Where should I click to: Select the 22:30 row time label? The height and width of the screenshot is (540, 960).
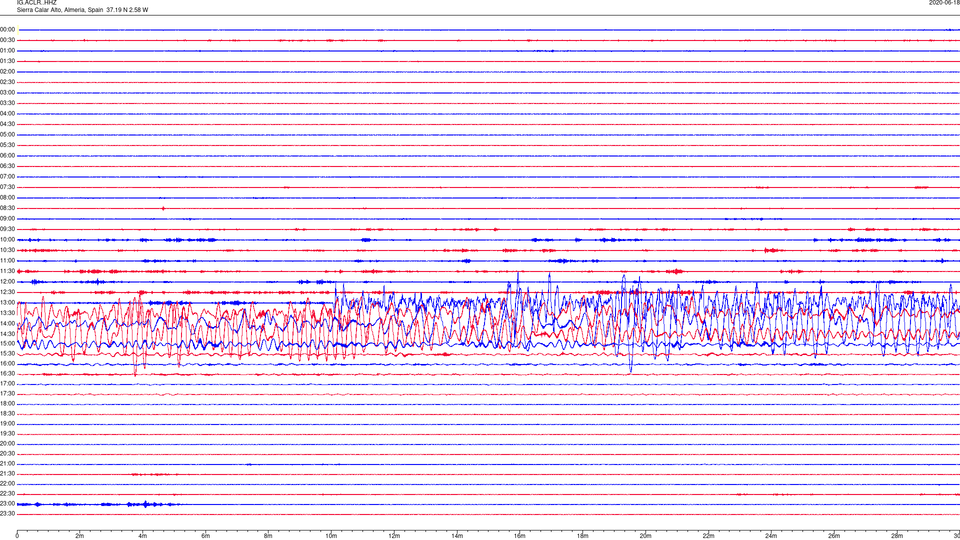click(x=7, y=493)
